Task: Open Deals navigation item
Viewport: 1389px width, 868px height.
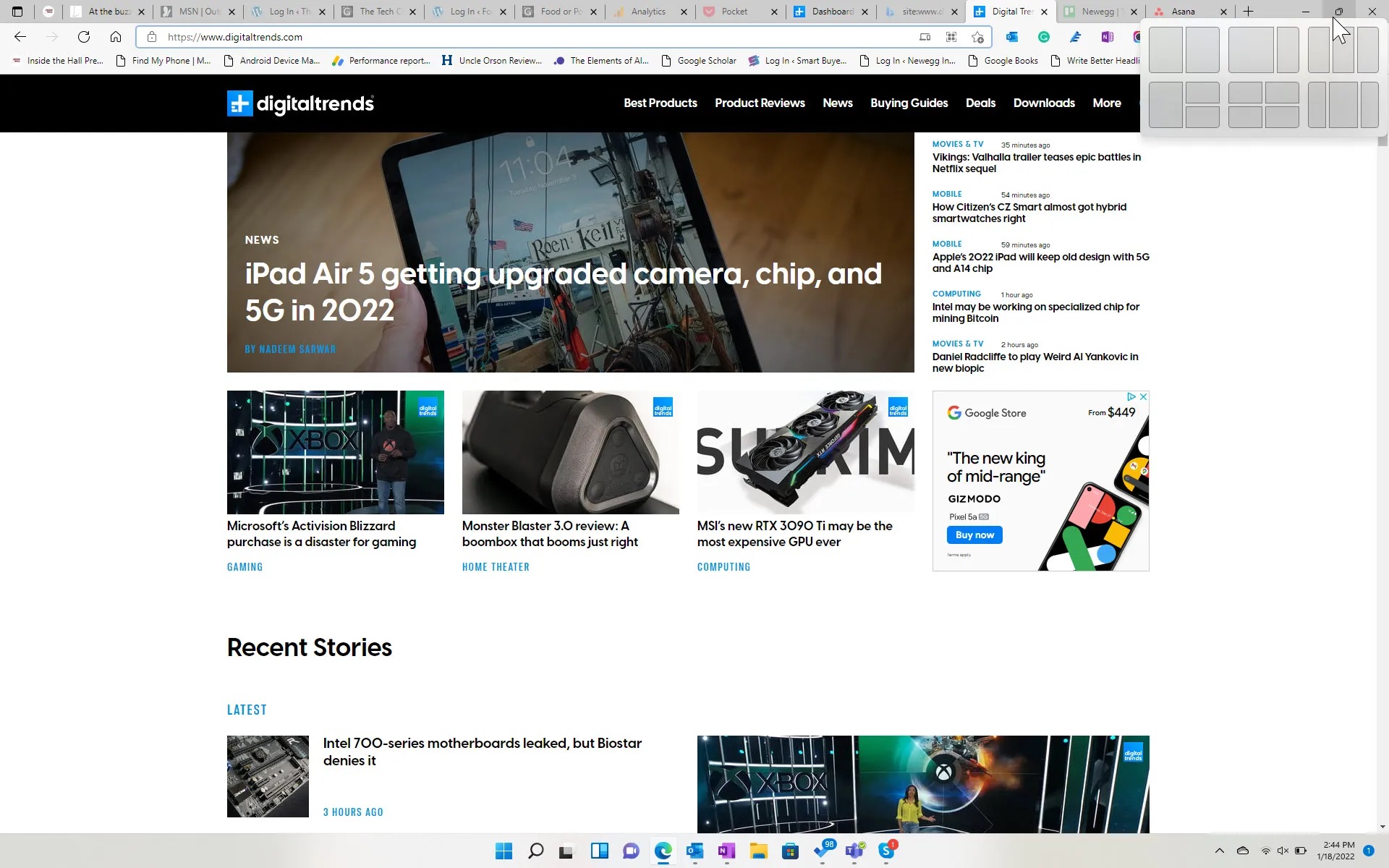Action: 980,103
